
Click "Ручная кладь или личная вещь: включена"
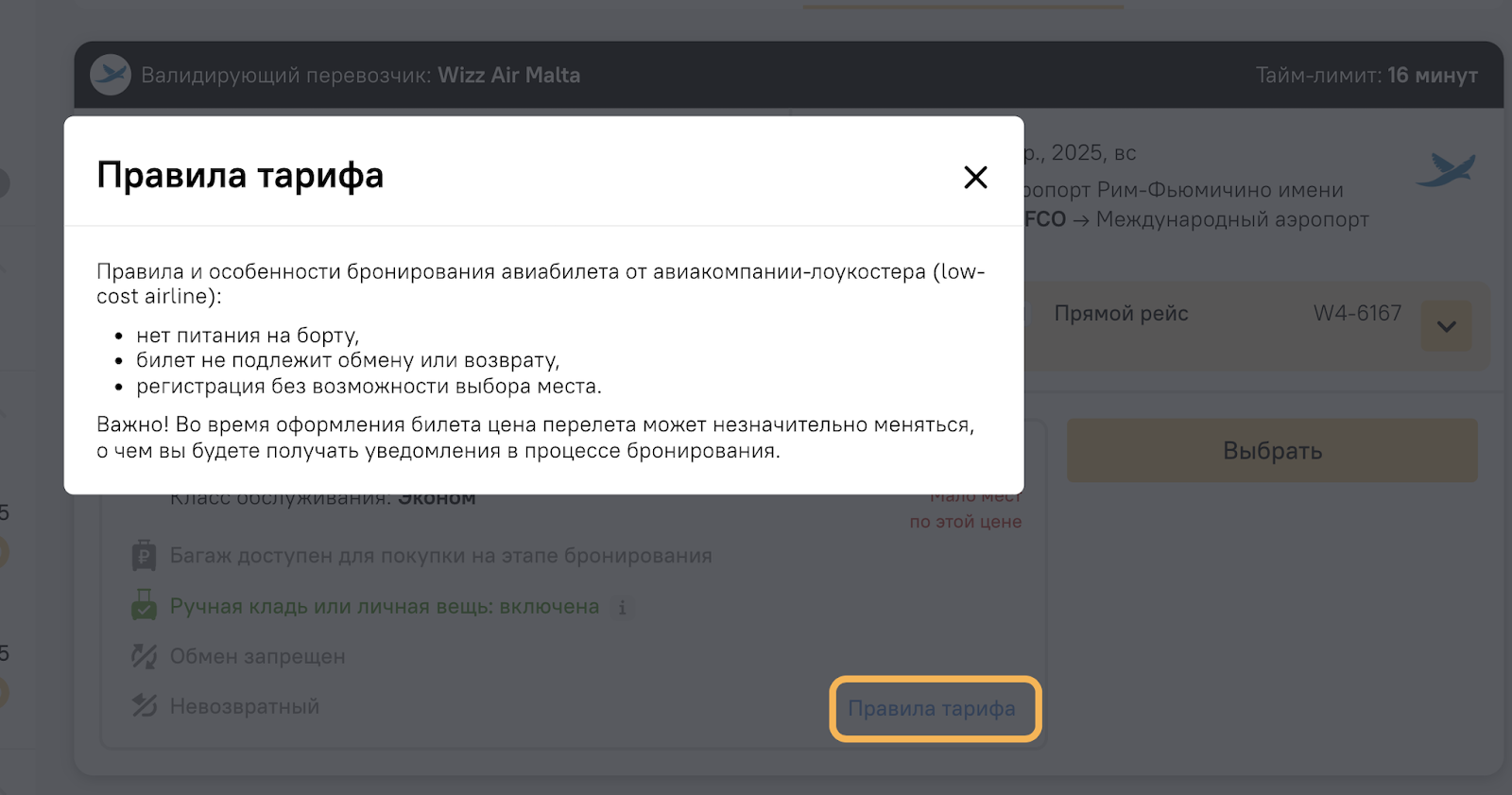pyautogui.click(x=385, y=607)
